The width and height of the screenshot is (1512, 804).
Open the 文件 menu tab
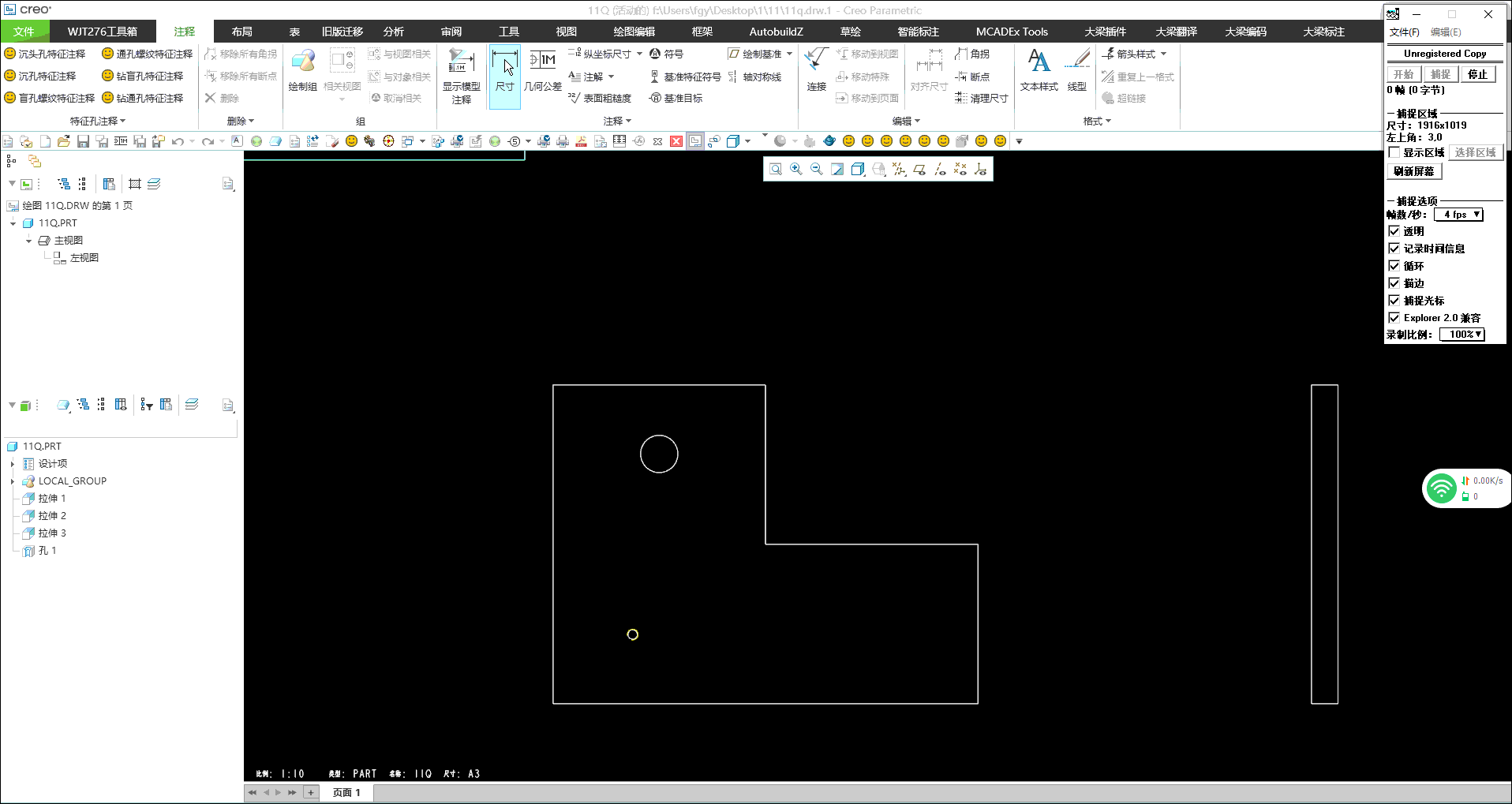[x=24, y=32]
